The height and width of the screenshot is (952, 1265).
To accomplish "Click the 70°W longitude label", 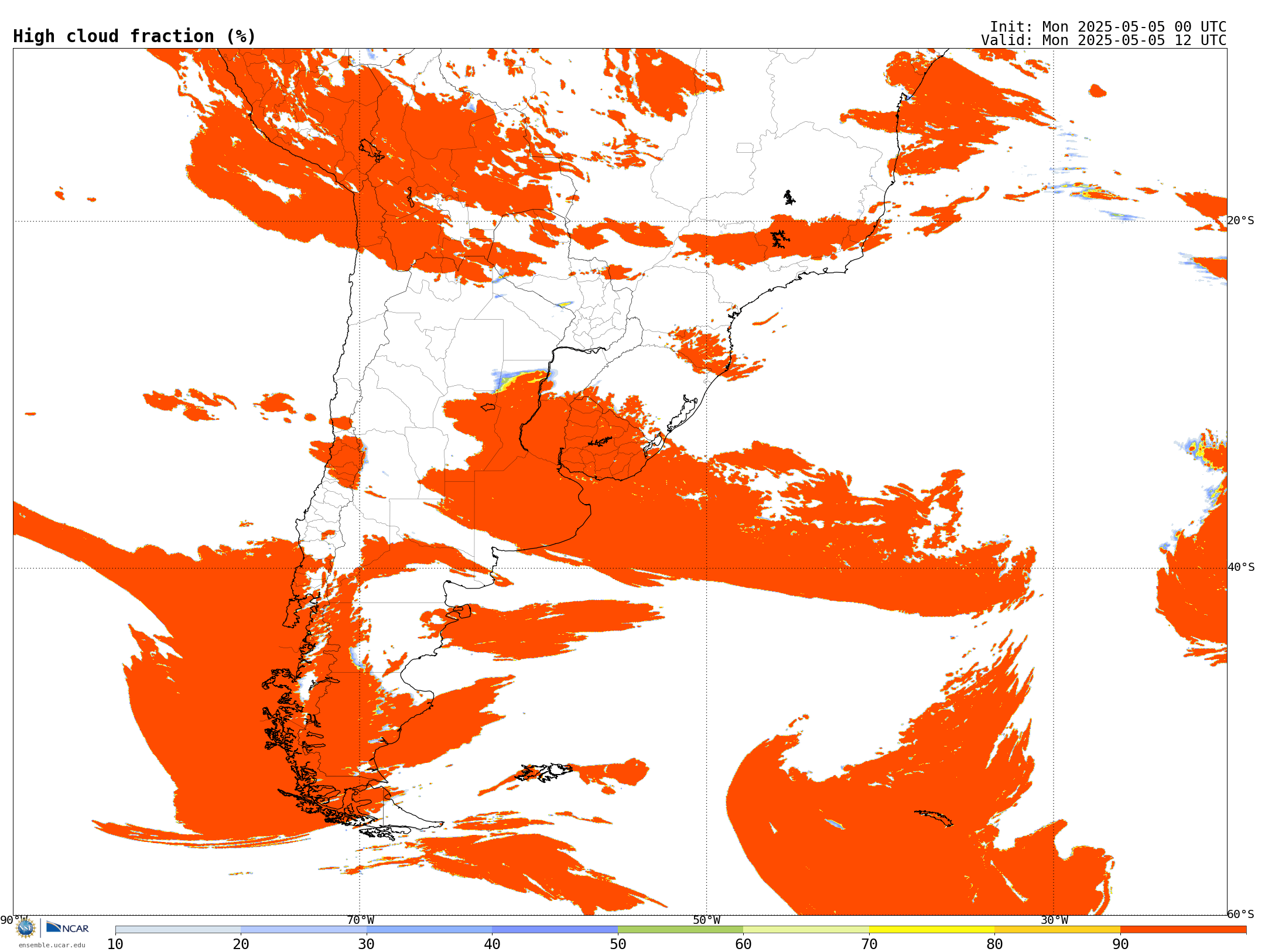I will (360, 920).
